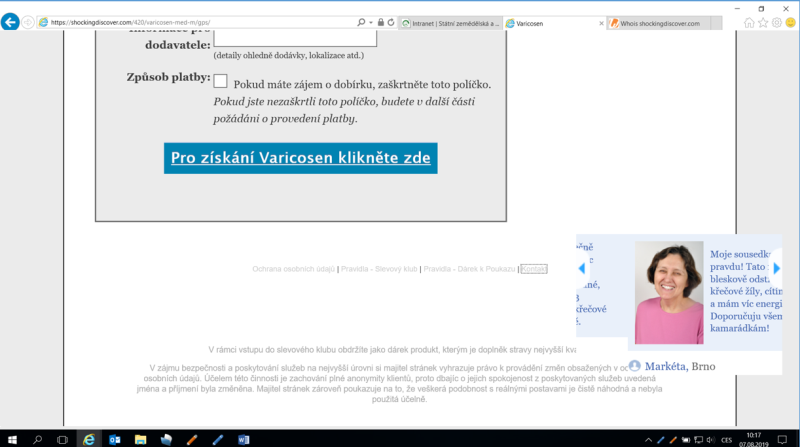Open the orange pen app on taskbar
Screen dimensions: 800x447
tap(192, 439)
